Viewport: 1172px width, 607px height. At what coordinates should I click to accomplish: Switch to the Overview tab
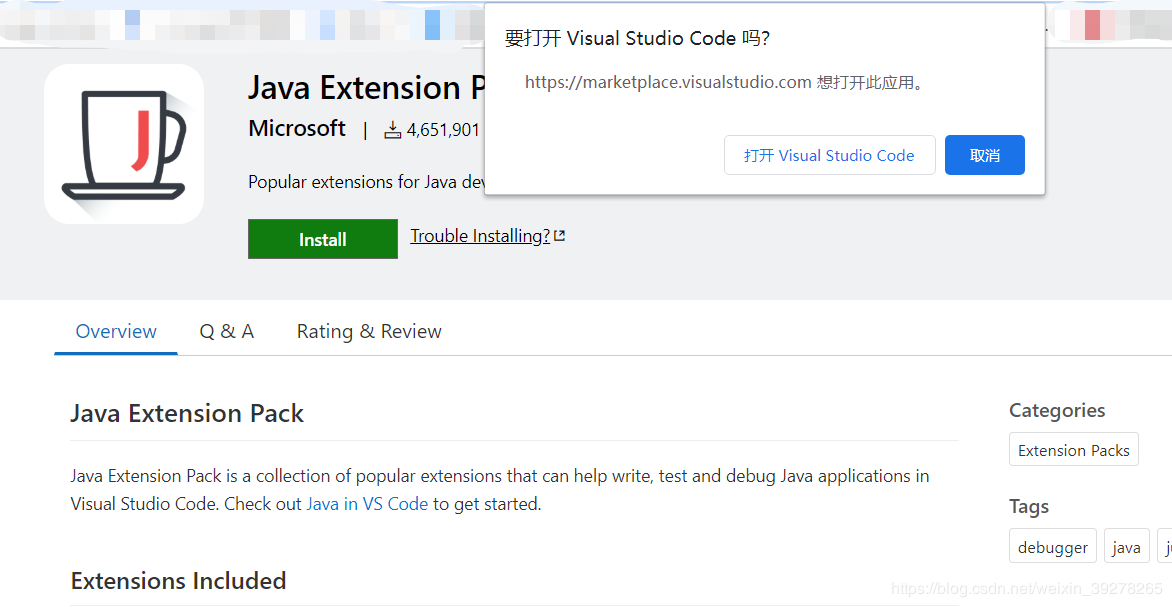tap(116, 332)
